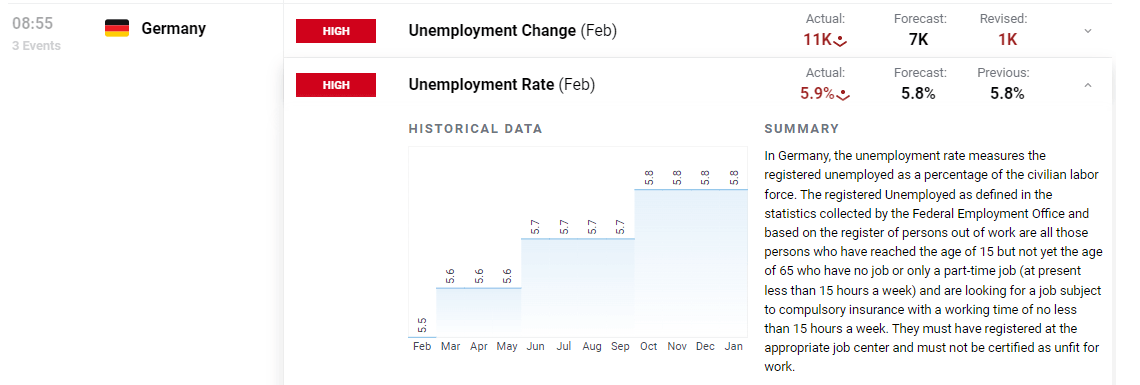Image resolution: width=1140 pixels, height=385 pixels.
Task: Open the Unemployment Change (Feb) event title
Action: [x=513, y=31]
